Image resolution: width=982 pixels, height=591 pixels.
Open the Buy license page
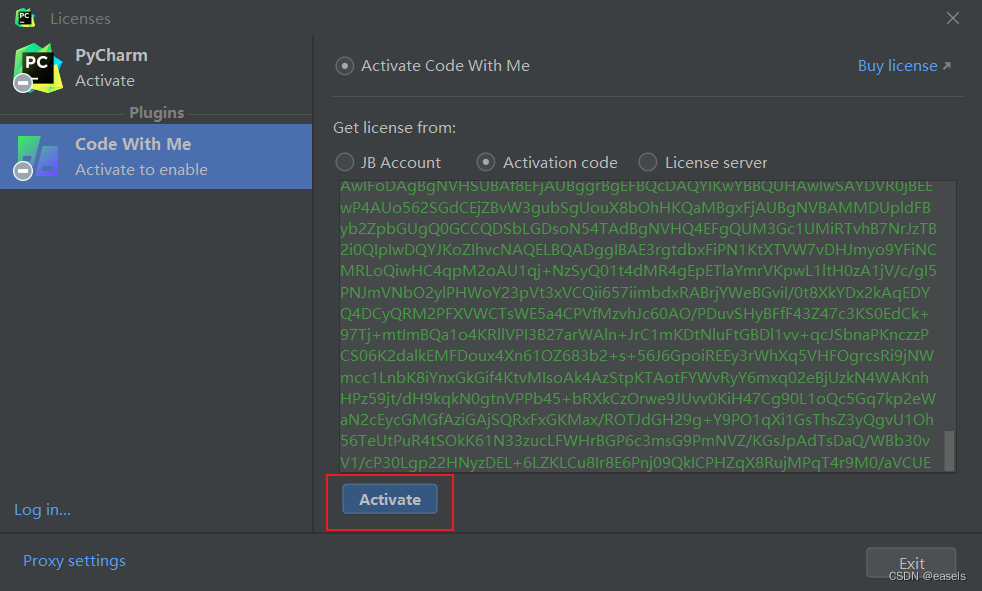(x=898, y=64)
